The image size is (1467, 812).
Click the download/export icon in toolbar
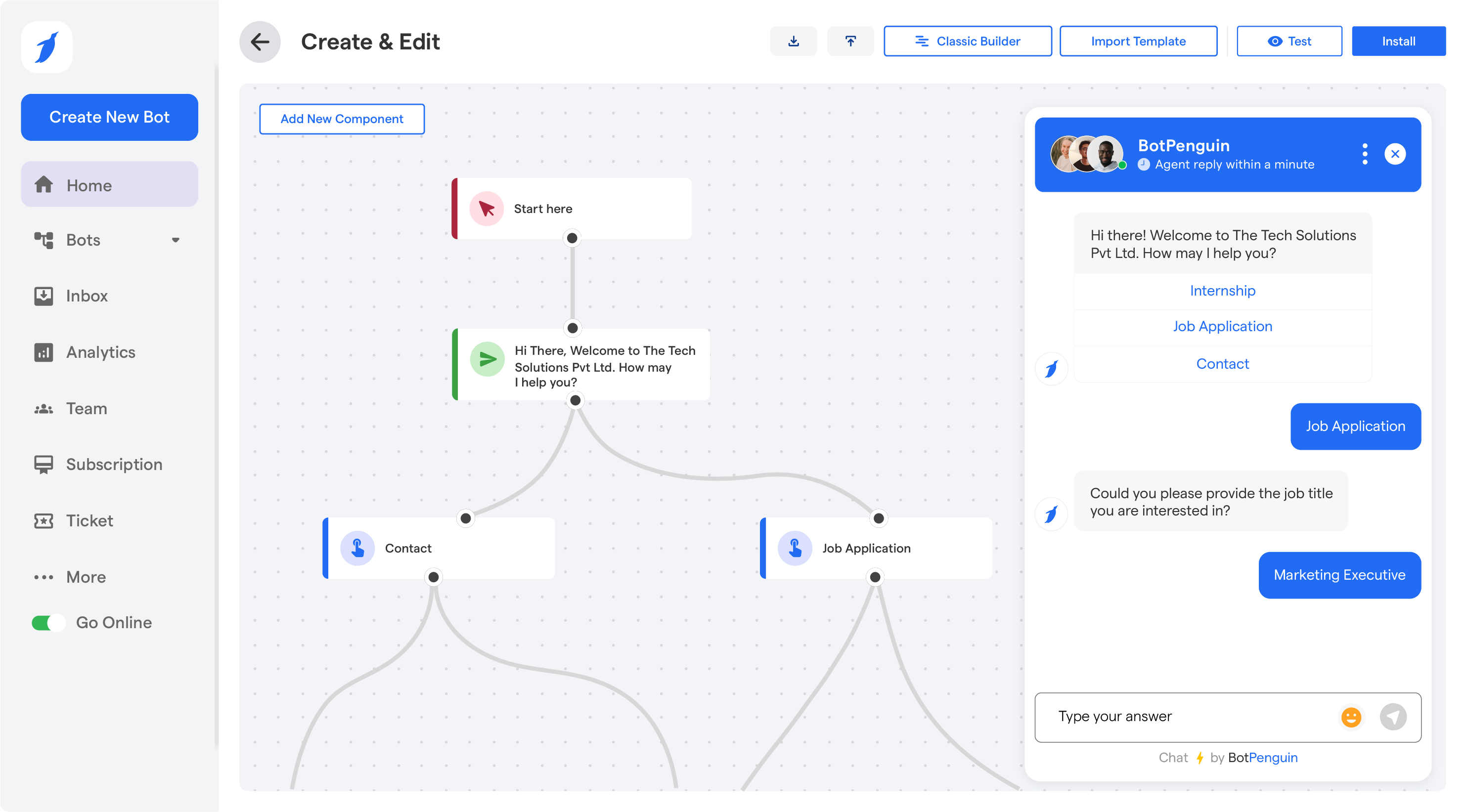[x=794, y=41]
